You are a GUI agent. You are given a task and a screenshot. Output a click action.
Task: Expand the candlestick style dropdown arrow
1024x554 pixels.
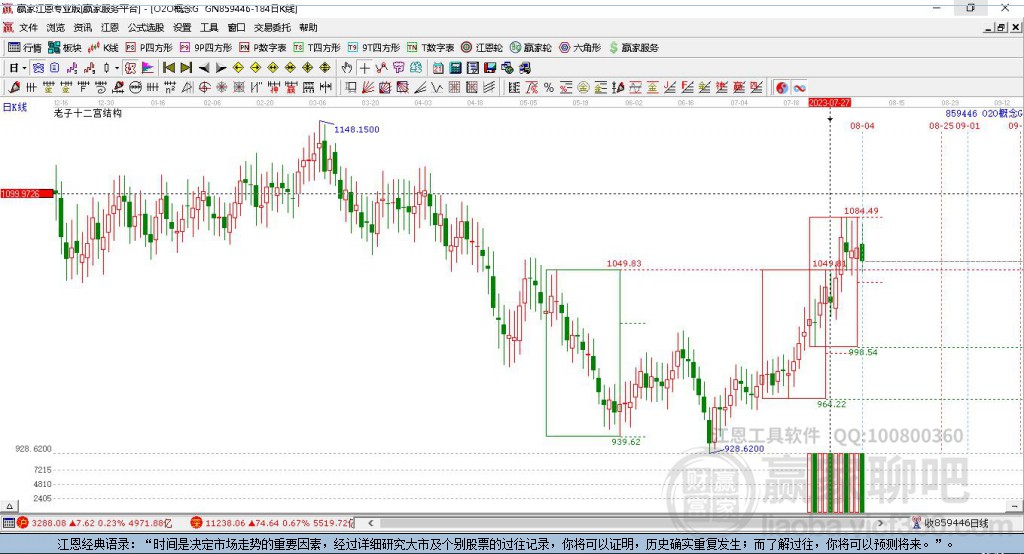tap(117, 68)
